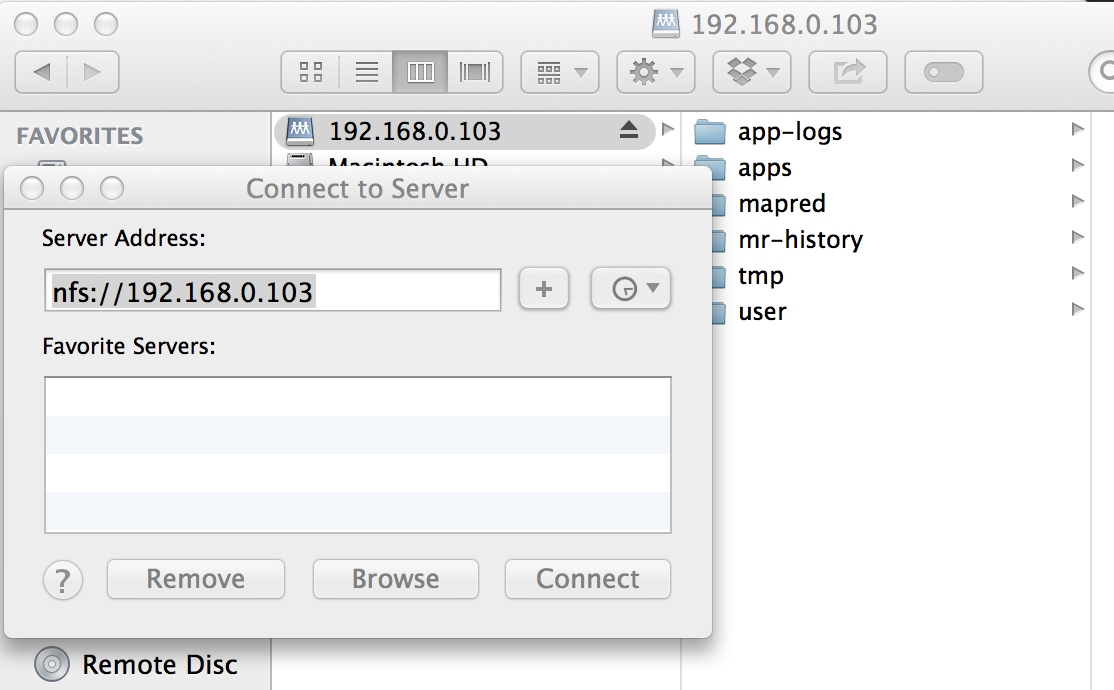The height and width of the screenshot is (690, 1114).
Task: Select the tmp folder
Action: 761,276
